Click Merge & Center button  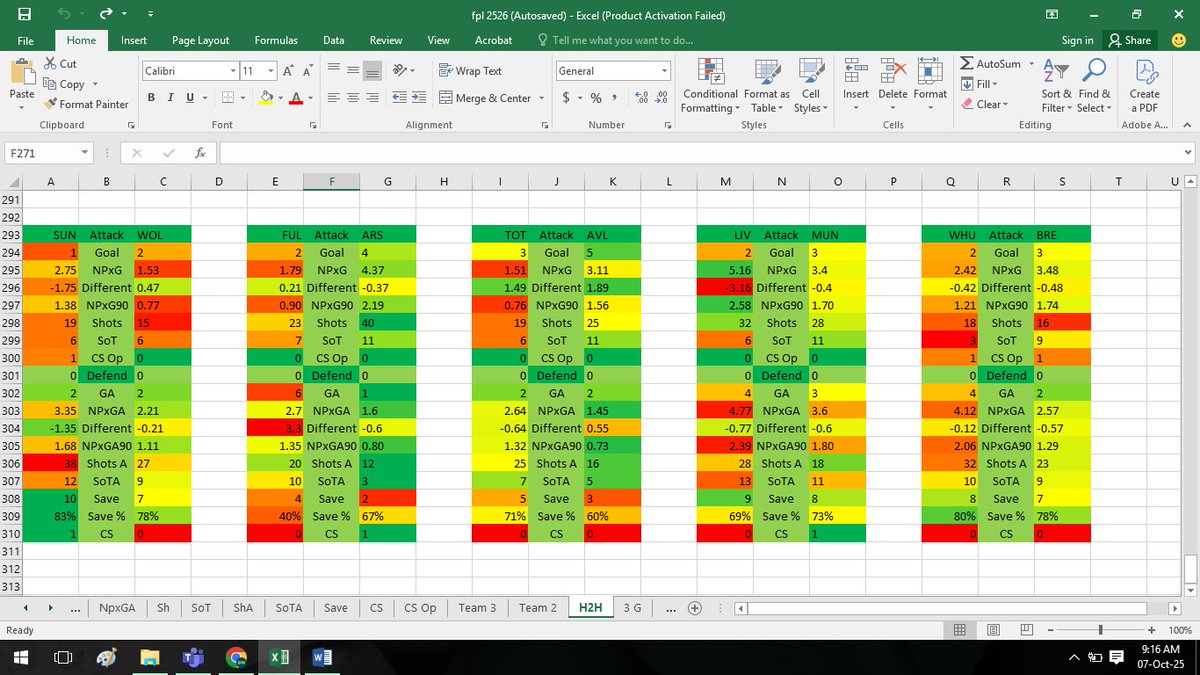486,98
